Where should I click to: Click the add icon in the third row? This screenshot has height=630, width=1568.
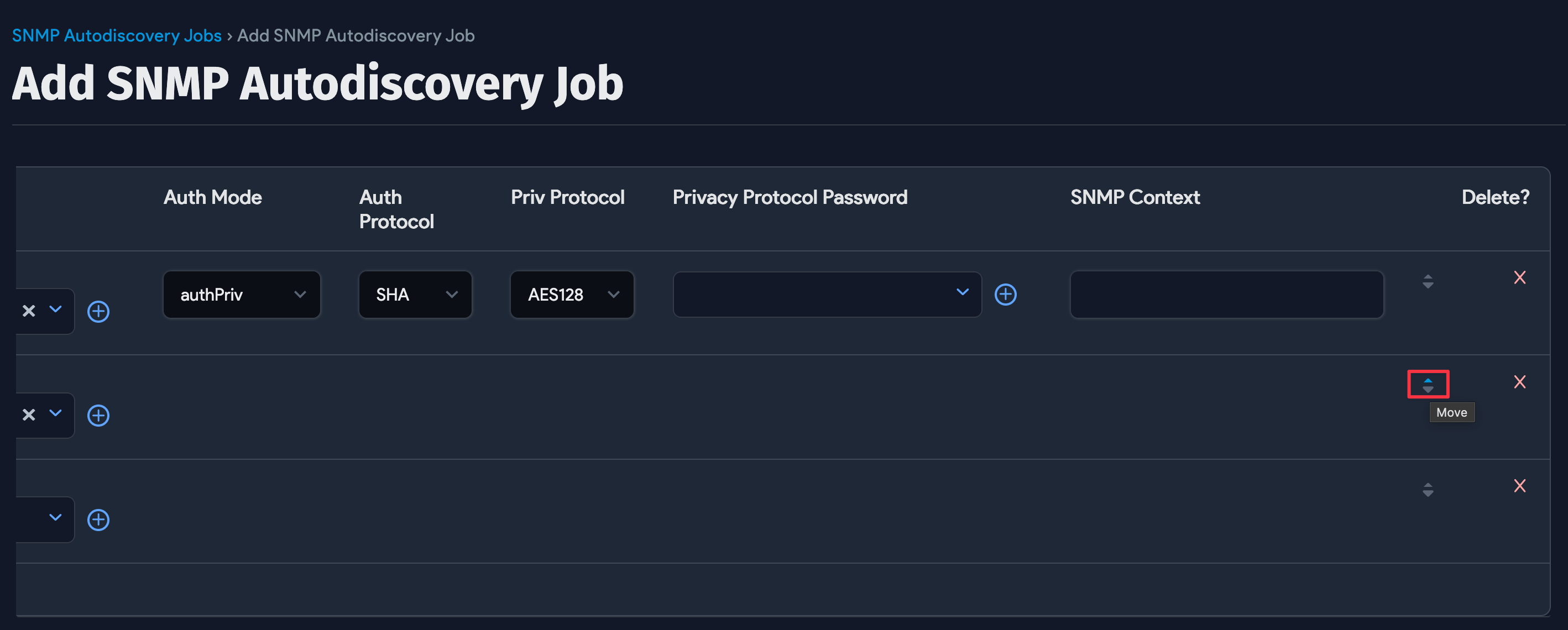pos(98,519)
